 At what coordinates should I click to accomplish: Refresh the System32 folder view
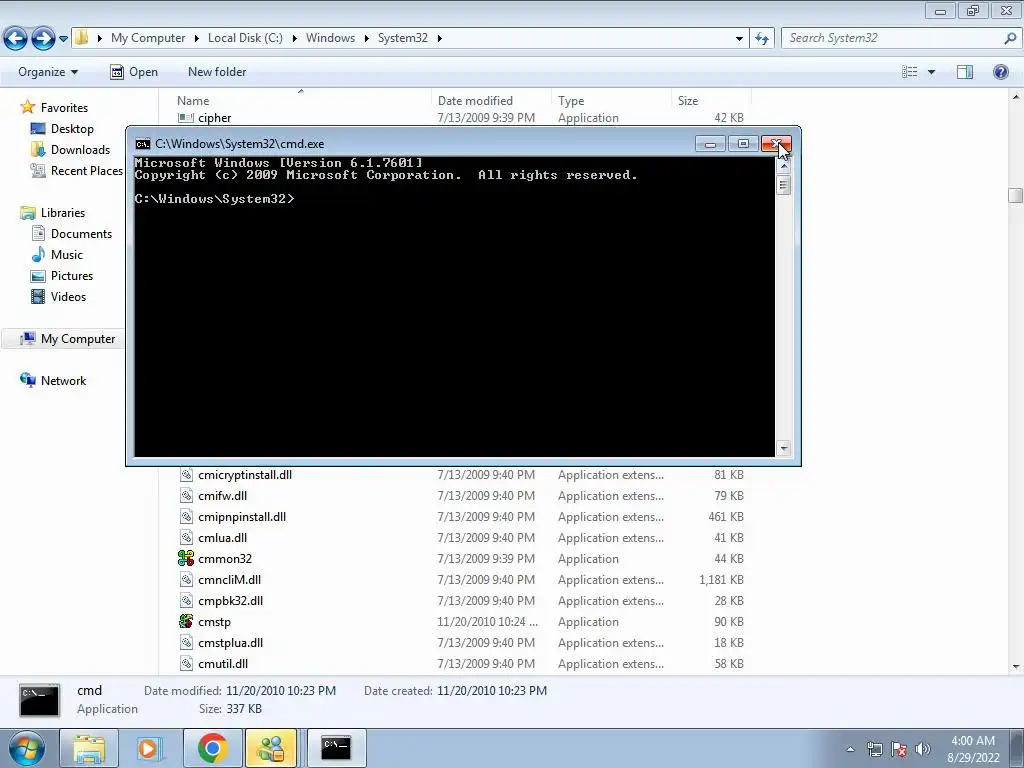coord(762,39)
